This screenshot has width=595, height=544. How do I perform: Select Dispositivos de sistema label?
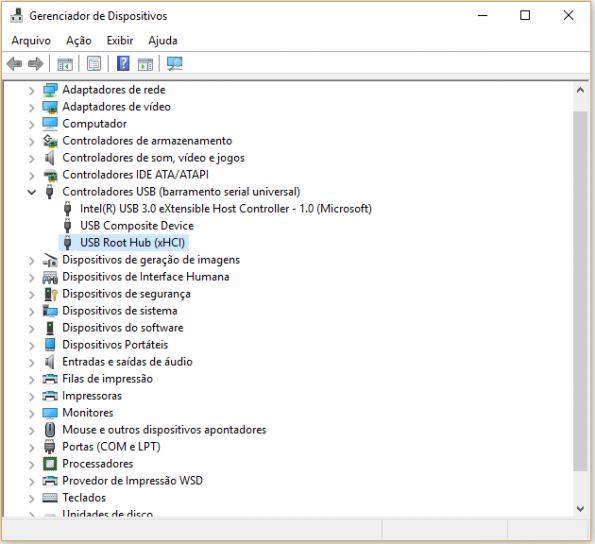point(120,311)
